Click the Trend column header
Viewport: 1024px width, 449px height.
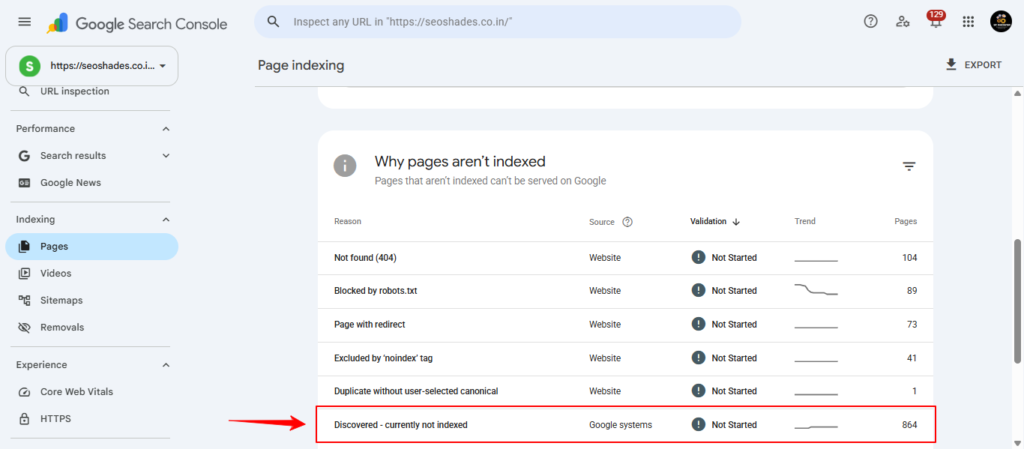pos(805,221)
